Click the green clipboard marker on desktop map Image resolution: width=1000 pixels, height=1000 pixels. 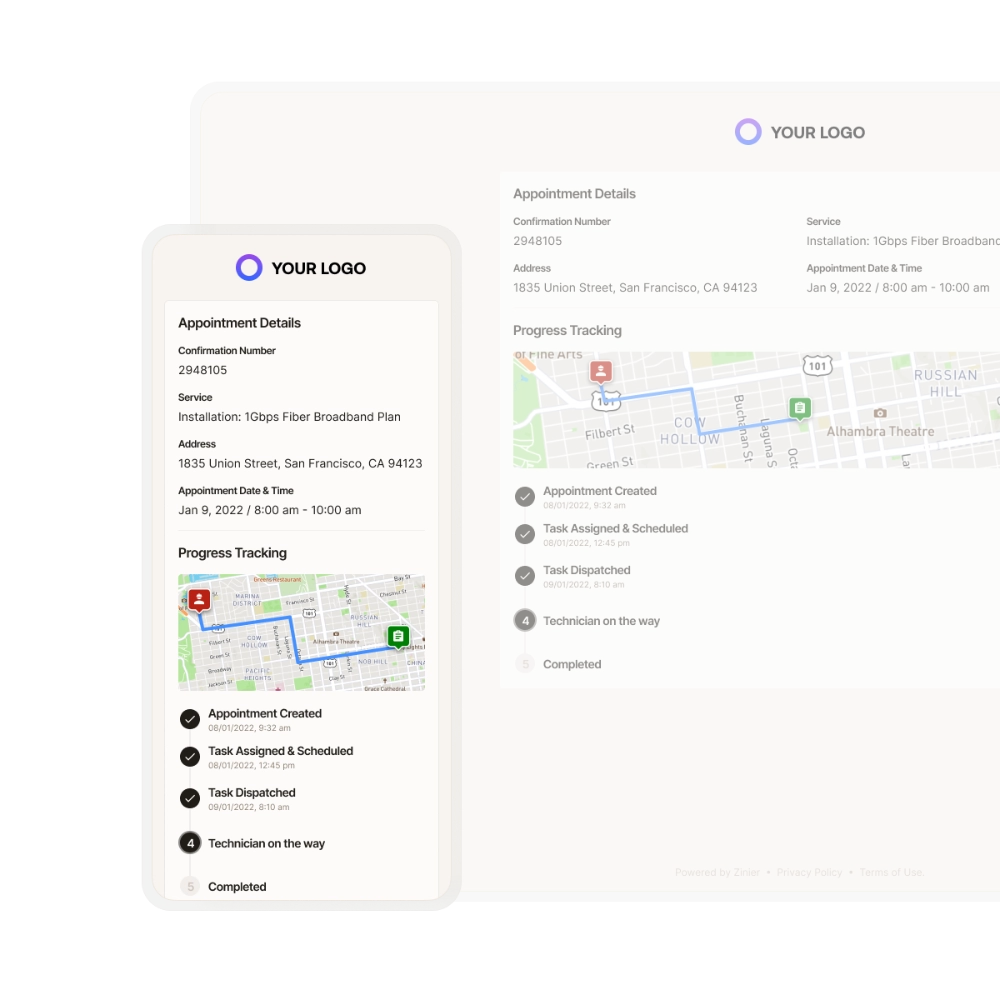coord(800,408)
